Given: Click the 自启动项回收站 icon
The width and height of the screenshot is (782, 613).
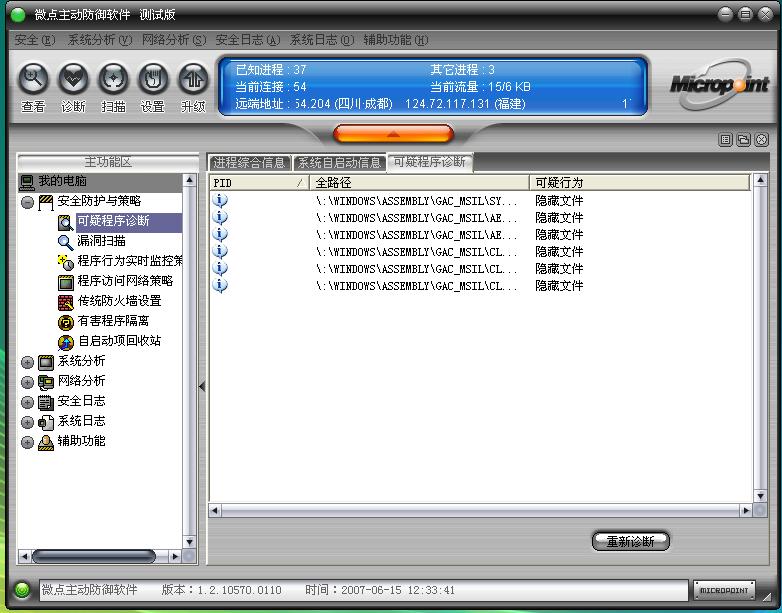Looking at the screenshot, I should [65, 342].
